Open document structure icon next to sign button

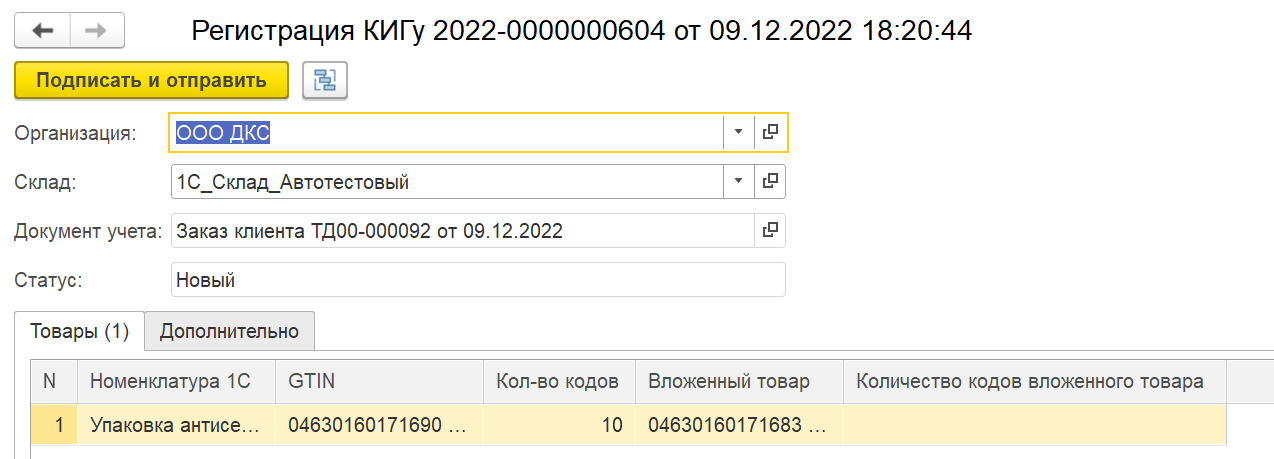coord(325,81)
